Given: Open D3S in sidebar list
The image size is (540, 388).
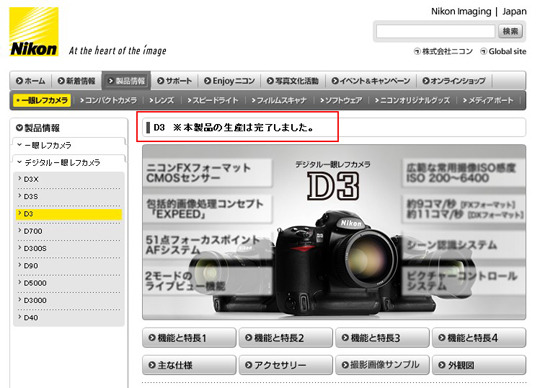Looking at the screenshot, I should coord(69,197).
